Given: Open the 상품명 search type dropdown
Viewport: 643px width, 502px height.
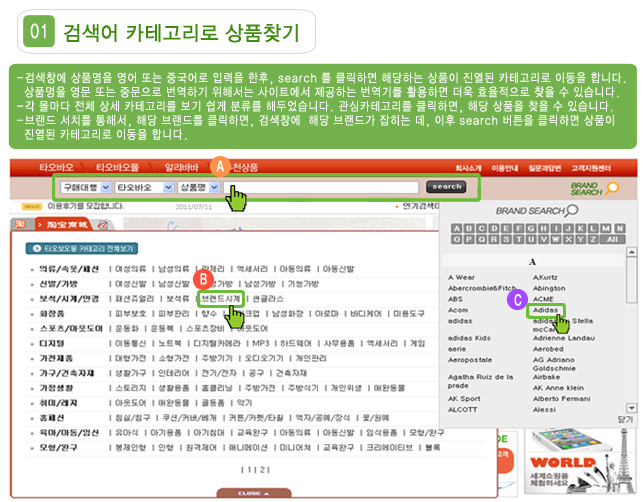Looking at the screenshot, I should 198,187.
